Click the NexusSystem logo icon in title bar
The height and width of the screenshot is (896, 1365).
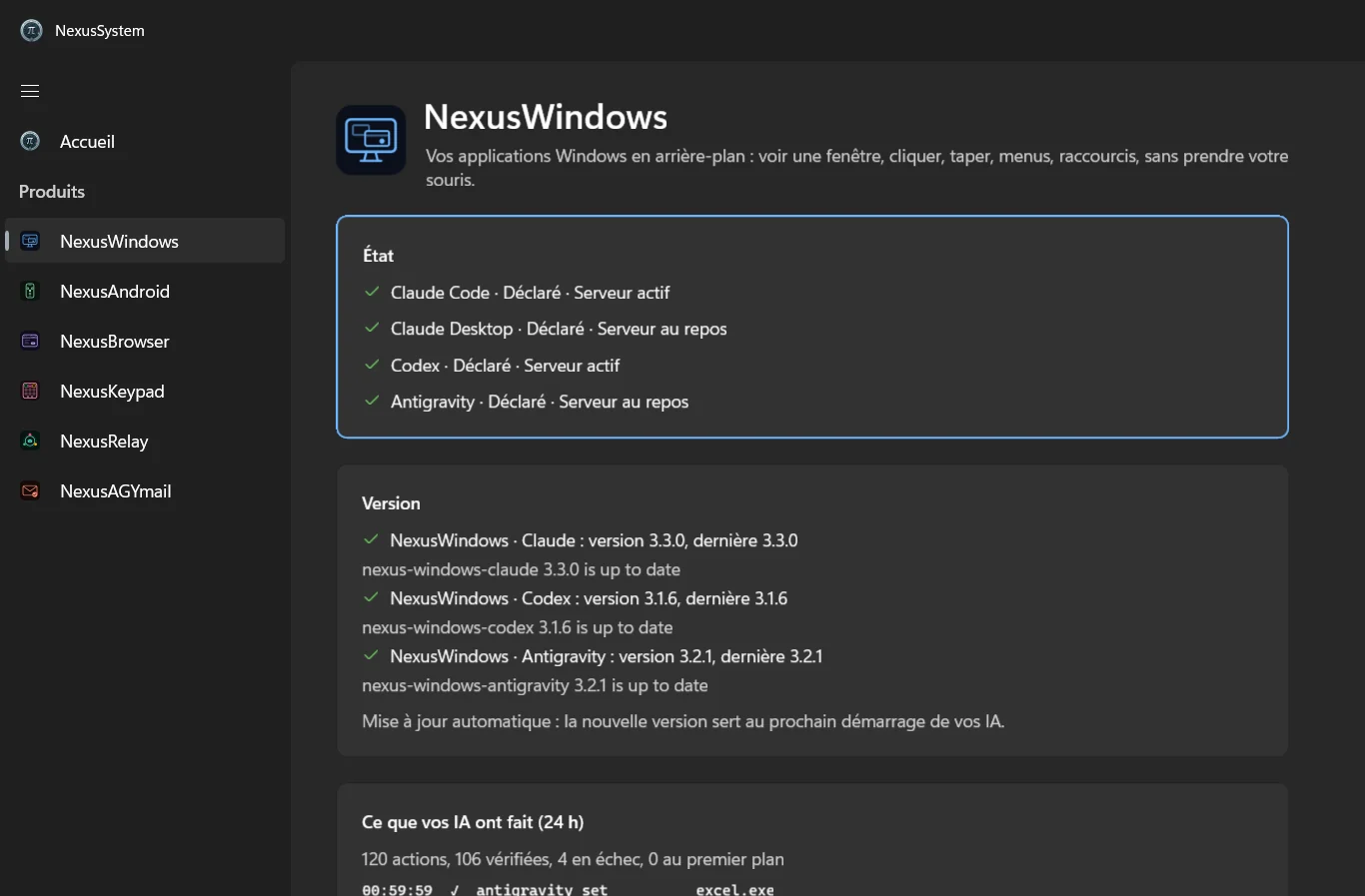tap(31, 30)
